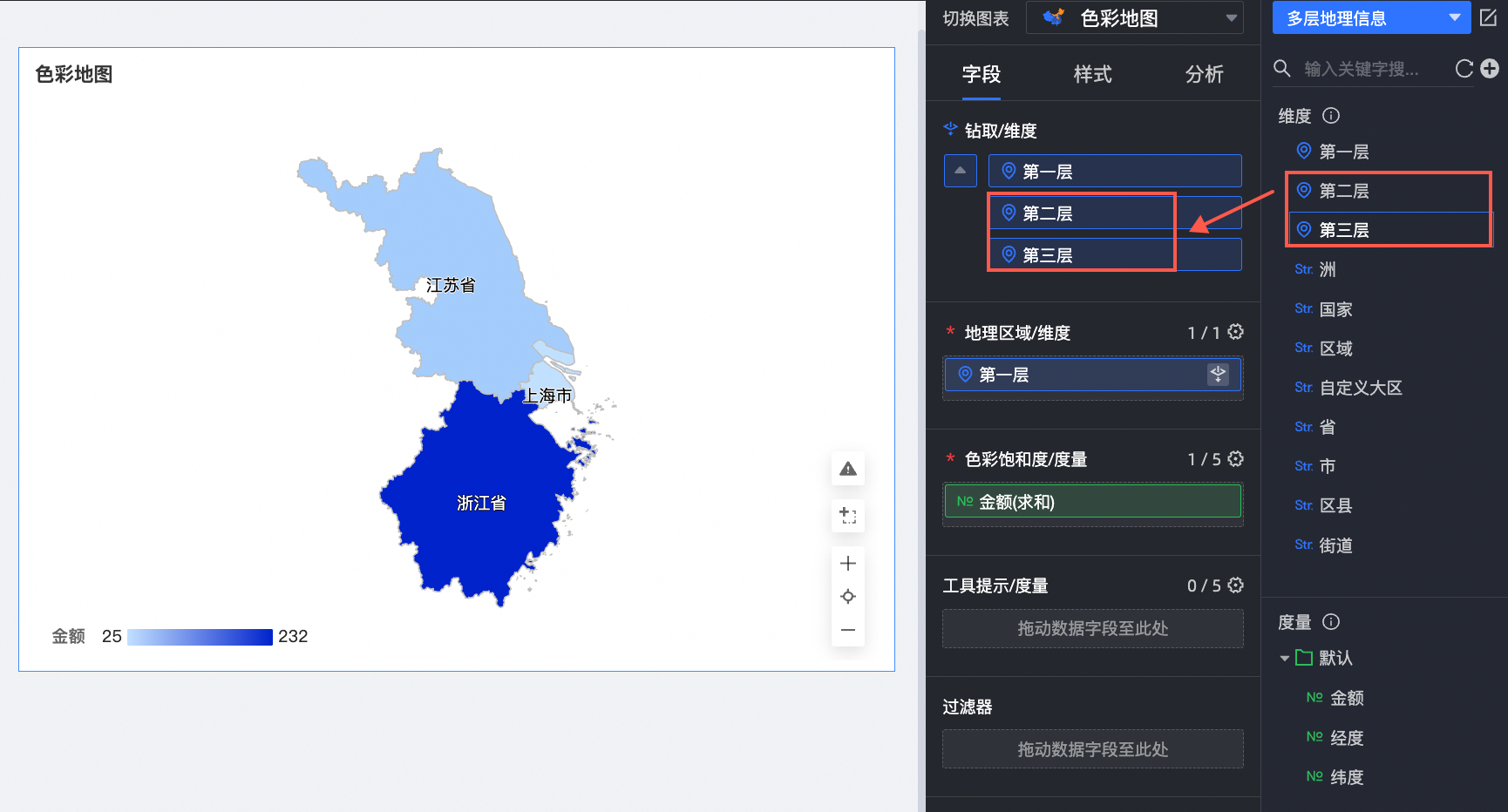This screenshot has width=1508, height=812.
Task: Show the 度量 info tooltip icon
Action: pyautogui.click(x=1331, y=622)
